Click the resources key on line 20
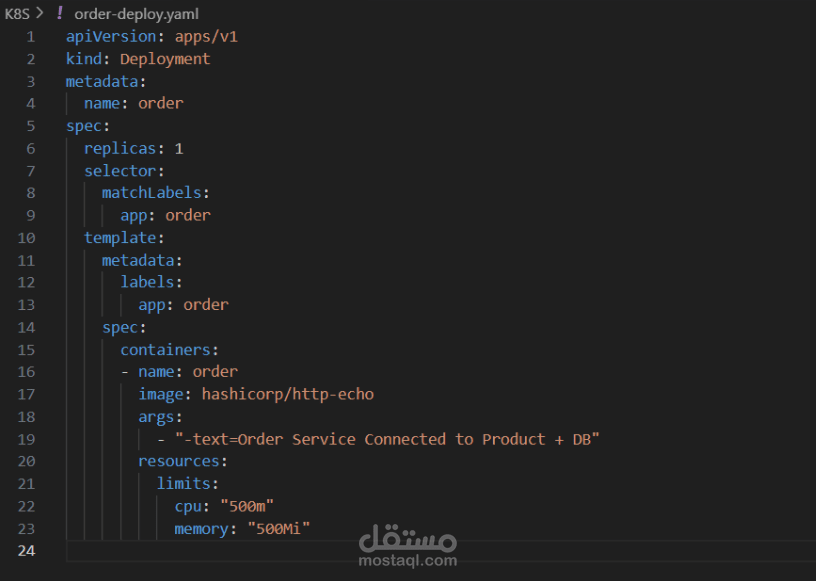Screen dimensions: 816x581 (x=178, y=461)
